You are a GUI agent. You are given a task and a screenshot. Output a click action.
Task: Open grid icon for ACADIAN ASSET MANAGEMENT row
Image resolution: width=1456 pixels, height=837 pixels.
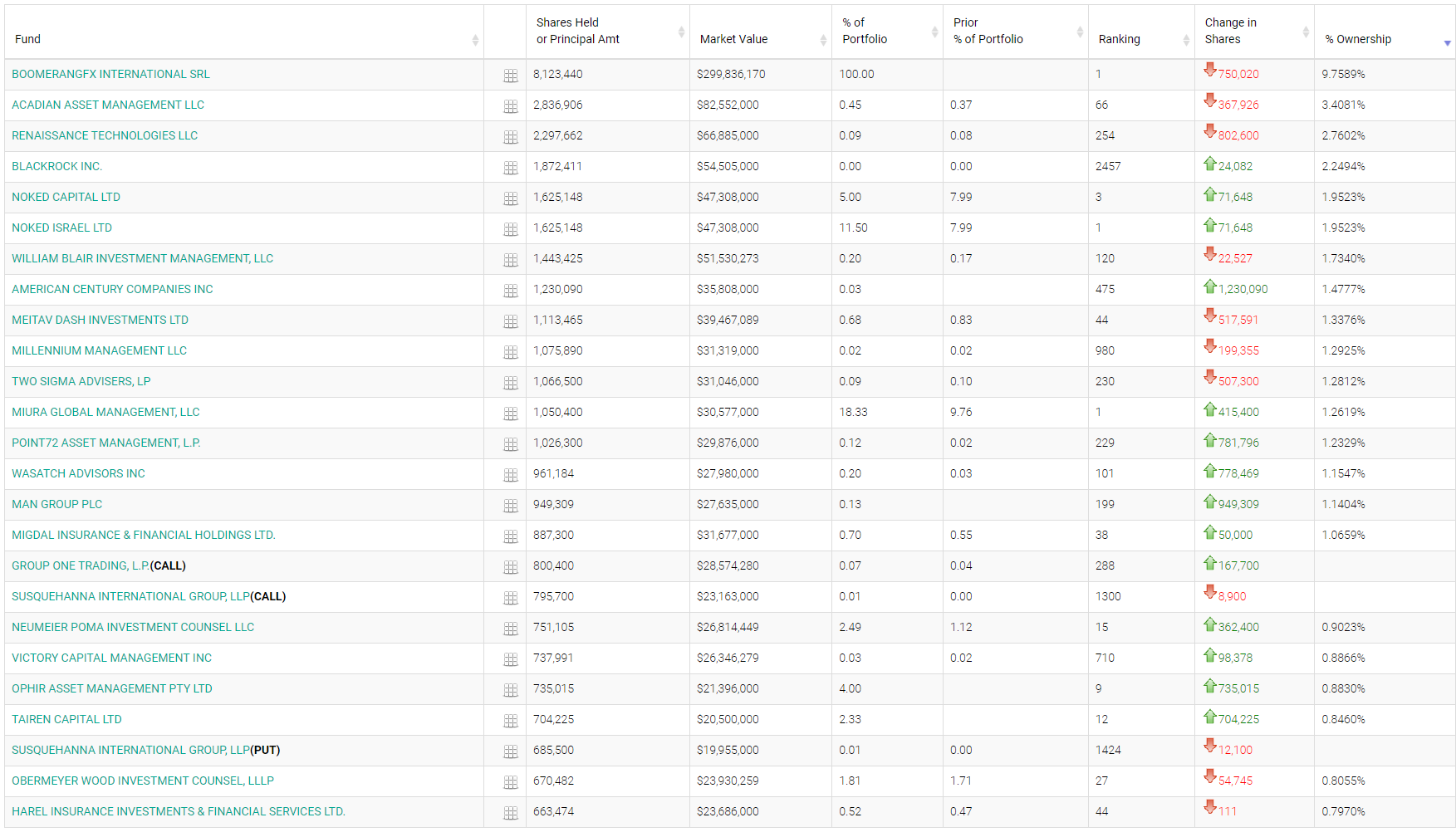[x=511, y=106]
